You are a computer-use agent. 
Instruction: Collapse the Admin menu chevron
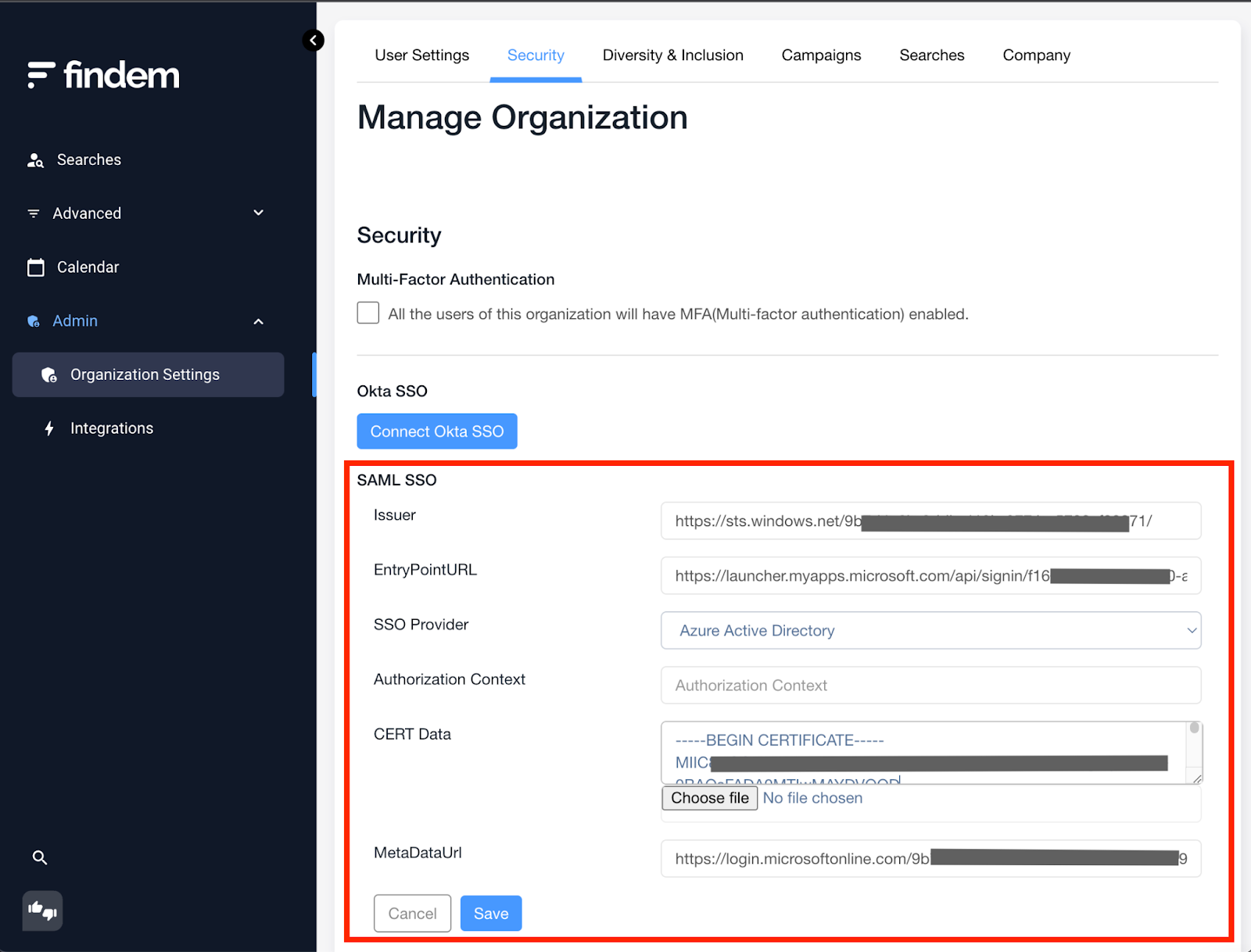pos(259,321)
